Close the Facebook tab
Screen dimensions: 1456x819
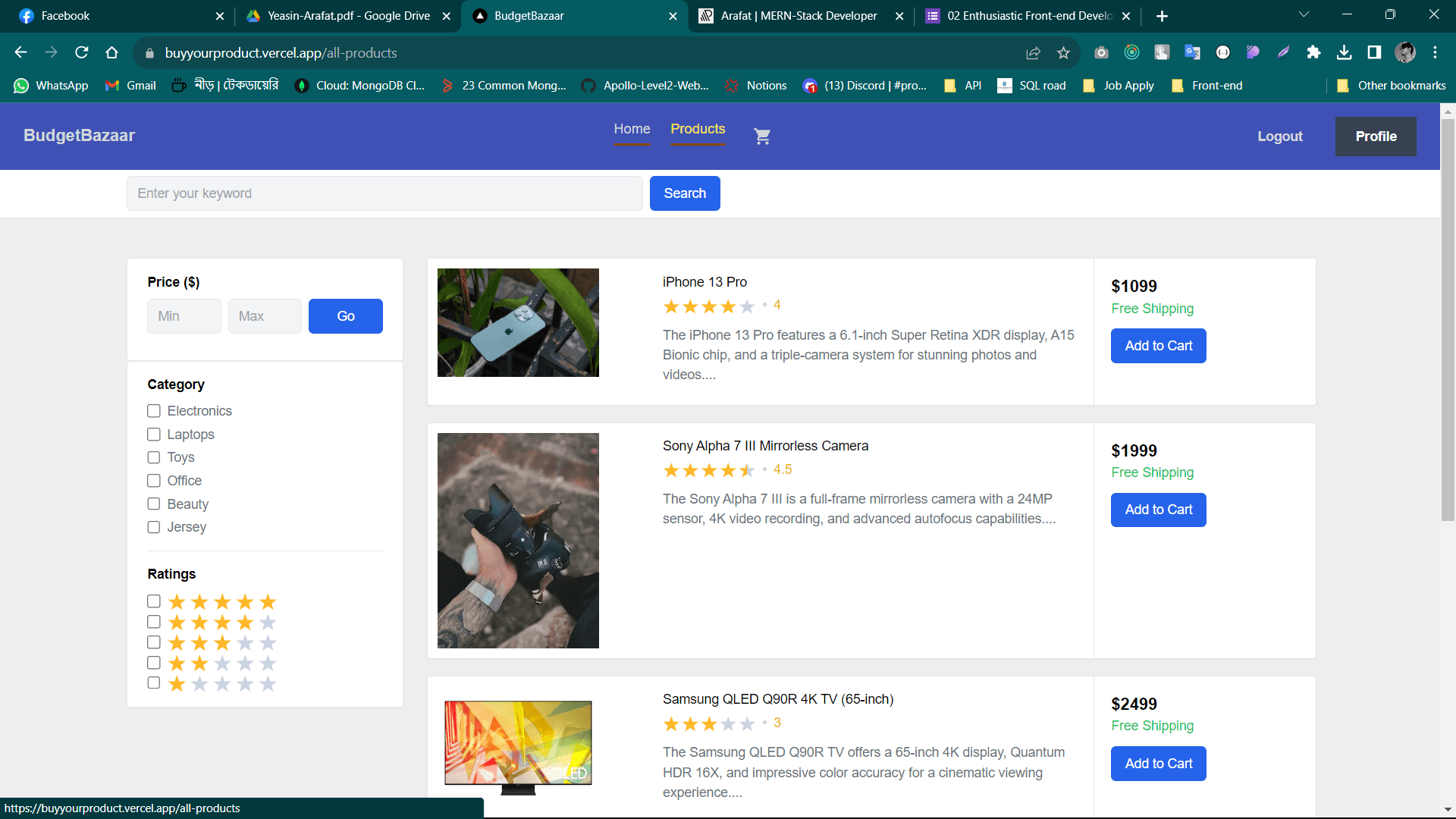pyautogui.click(x=220, y=16)
